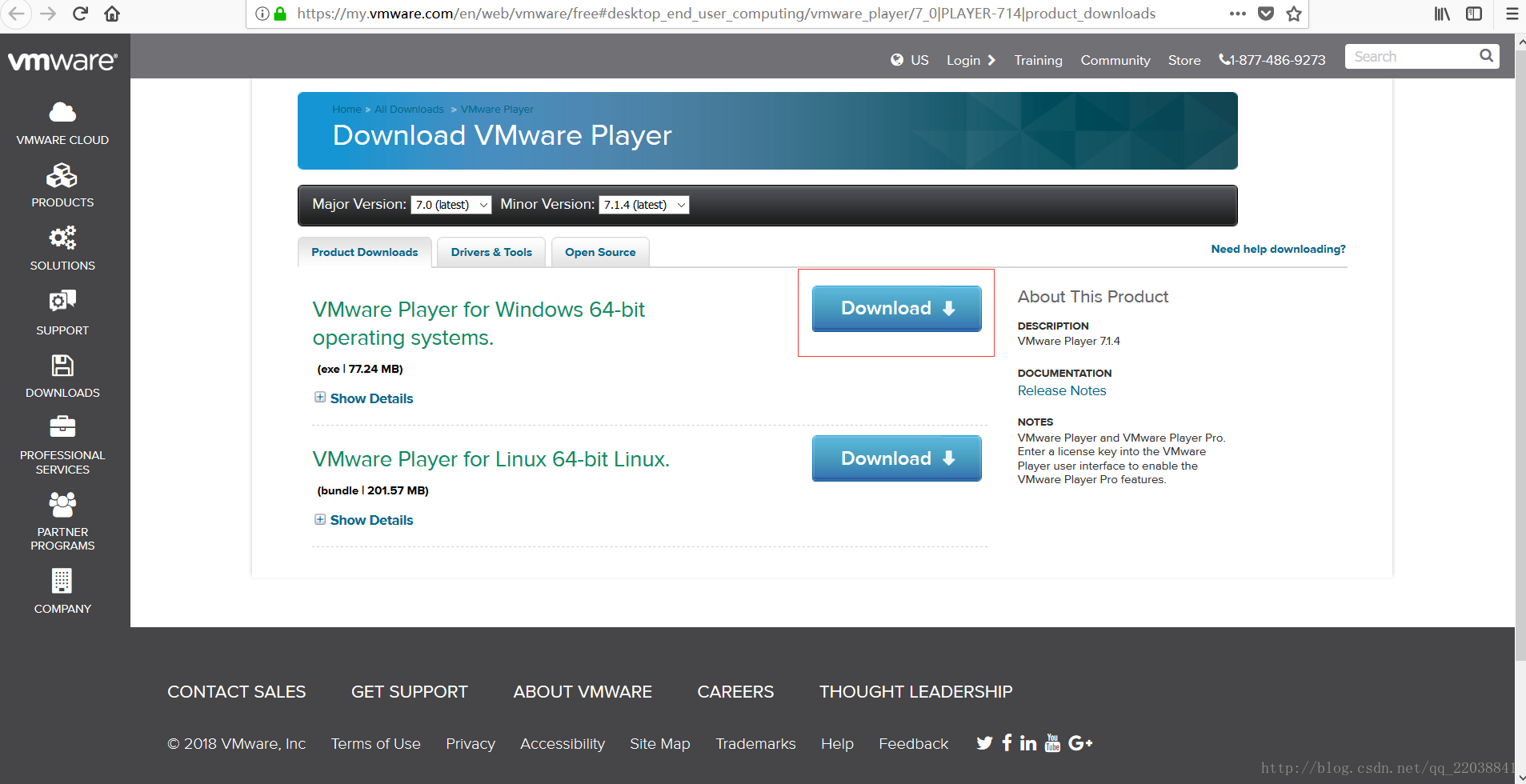Open VMware's Google Plus icon

click(x=1080, y=743)
